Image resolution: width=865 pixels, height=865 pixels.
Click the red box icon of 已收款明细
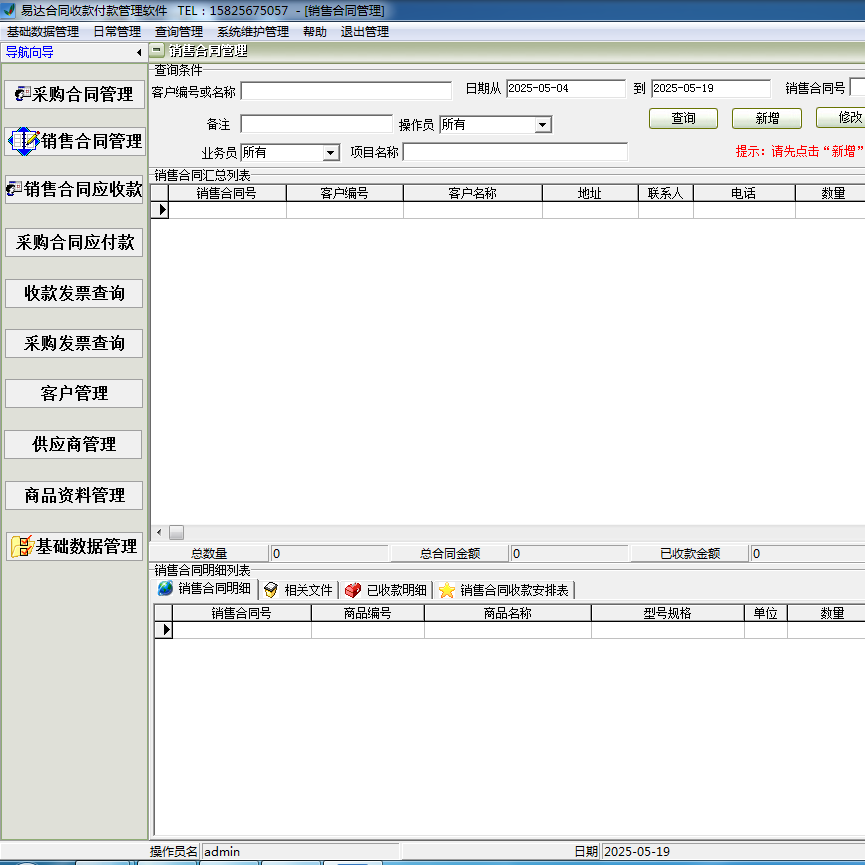tap(353, 590)
